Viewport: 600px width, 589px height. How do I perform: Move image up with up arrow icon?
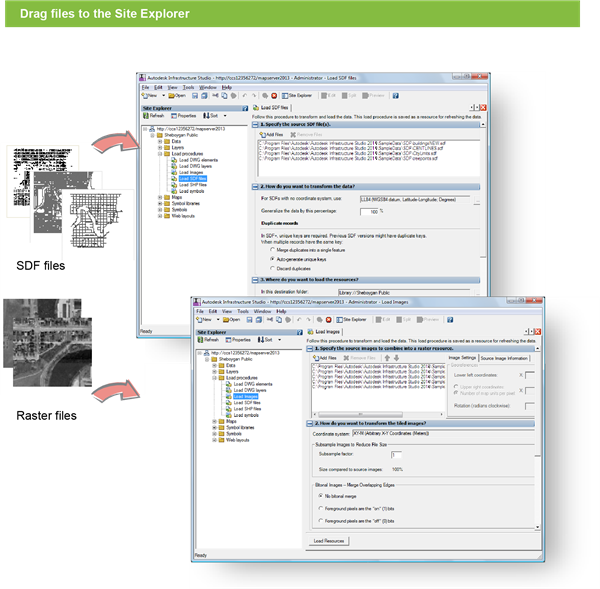[387, 358]
